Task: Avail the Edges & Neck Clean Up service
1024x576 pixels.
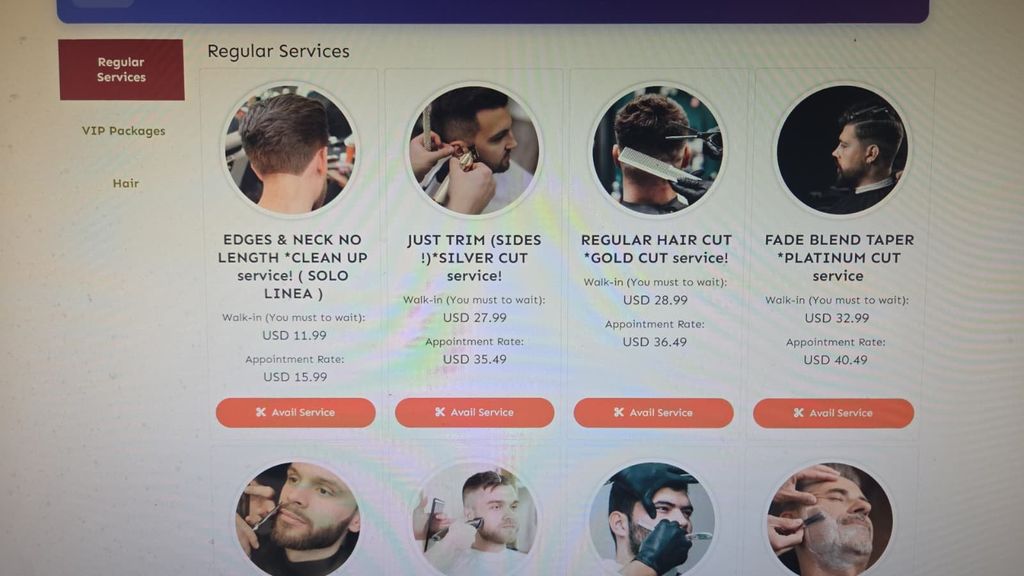Action: click(x=295, y=413)
